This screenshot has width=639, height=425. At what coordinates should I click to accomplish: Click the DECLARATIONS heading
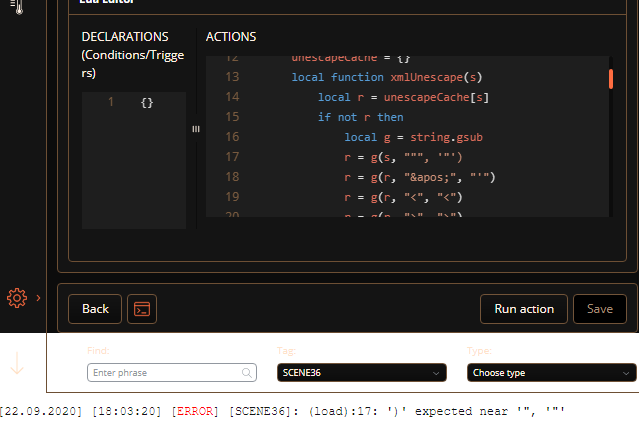coord(125,37)
